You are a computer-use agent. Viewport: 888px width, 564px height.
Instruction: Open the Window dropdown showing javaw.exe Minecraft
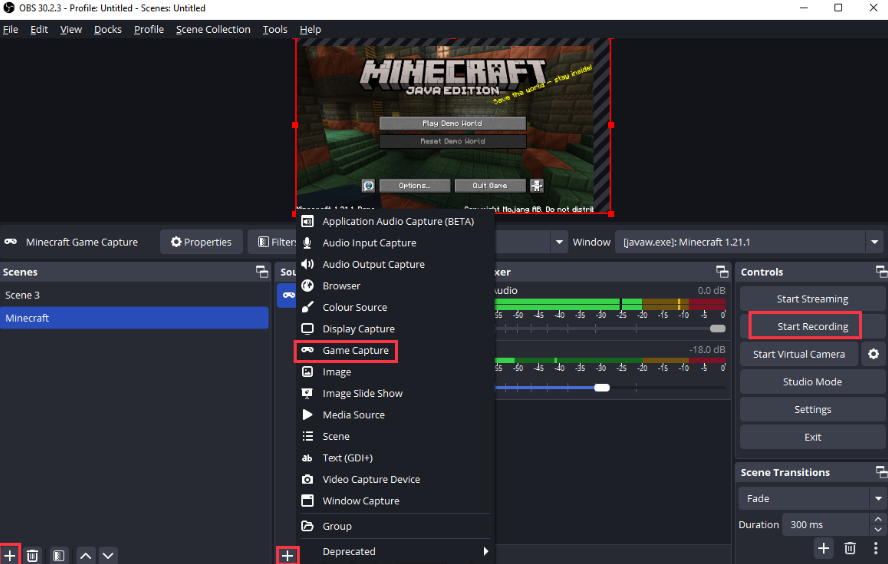[749, 242]
